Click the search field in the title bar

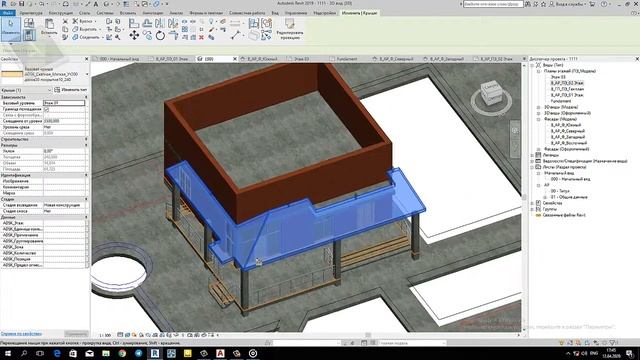[493, 4]
